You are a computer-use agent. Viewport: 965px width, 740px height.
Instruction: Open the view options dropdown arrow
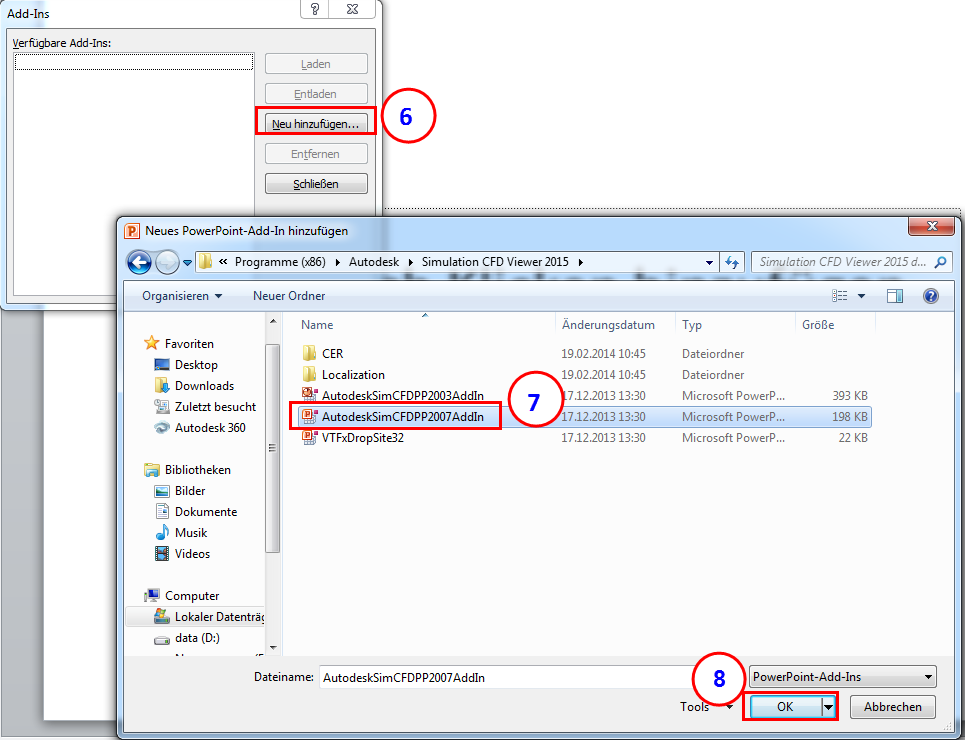coord(862,296)
